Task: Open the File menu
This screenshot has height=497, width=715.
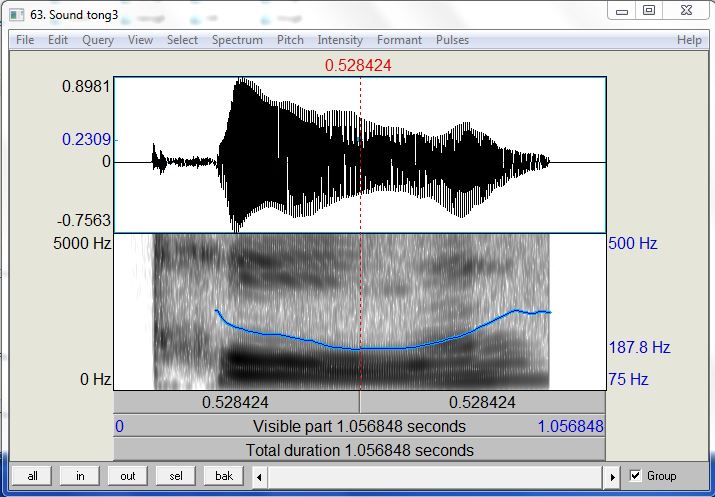Action: pos(25,40)
